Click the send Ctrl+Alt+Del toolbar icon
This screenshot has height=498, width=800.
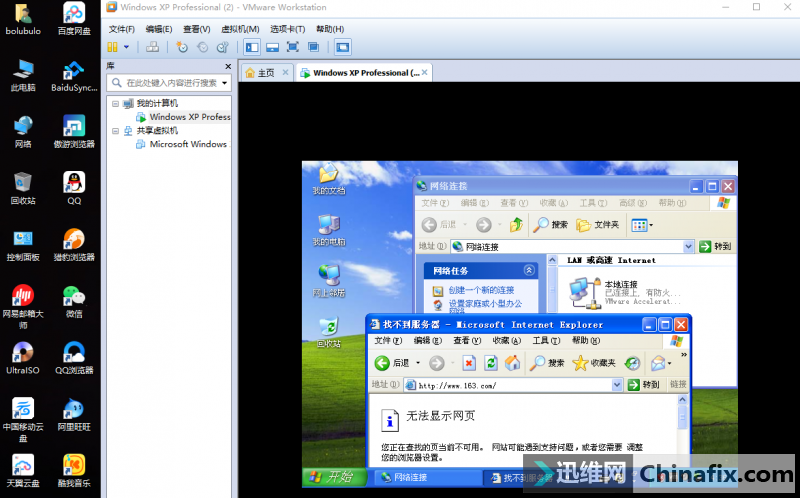(x=152, y=47)
